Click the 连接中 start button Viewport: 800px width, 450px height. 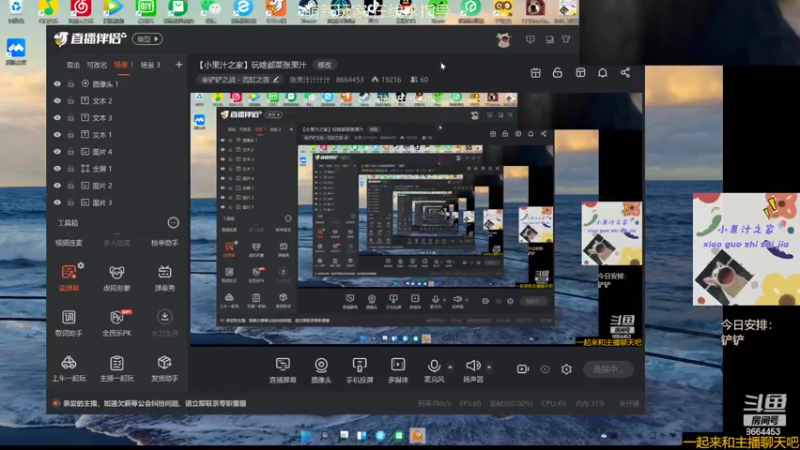pos(608,369)
